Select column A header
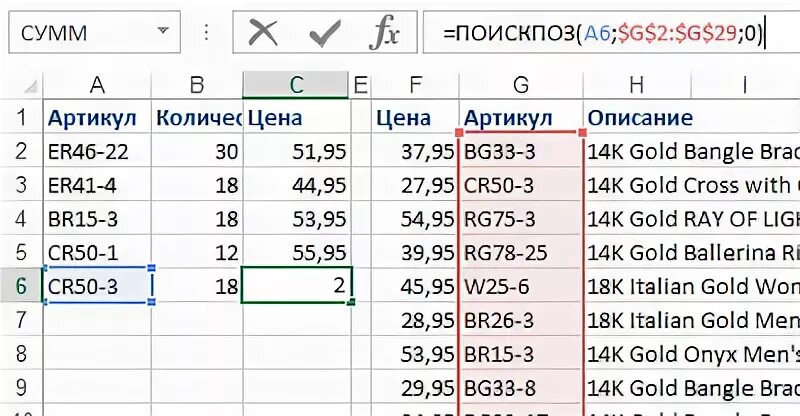The height and width of the screenshot is (416, 800). [x=97, y=85]
